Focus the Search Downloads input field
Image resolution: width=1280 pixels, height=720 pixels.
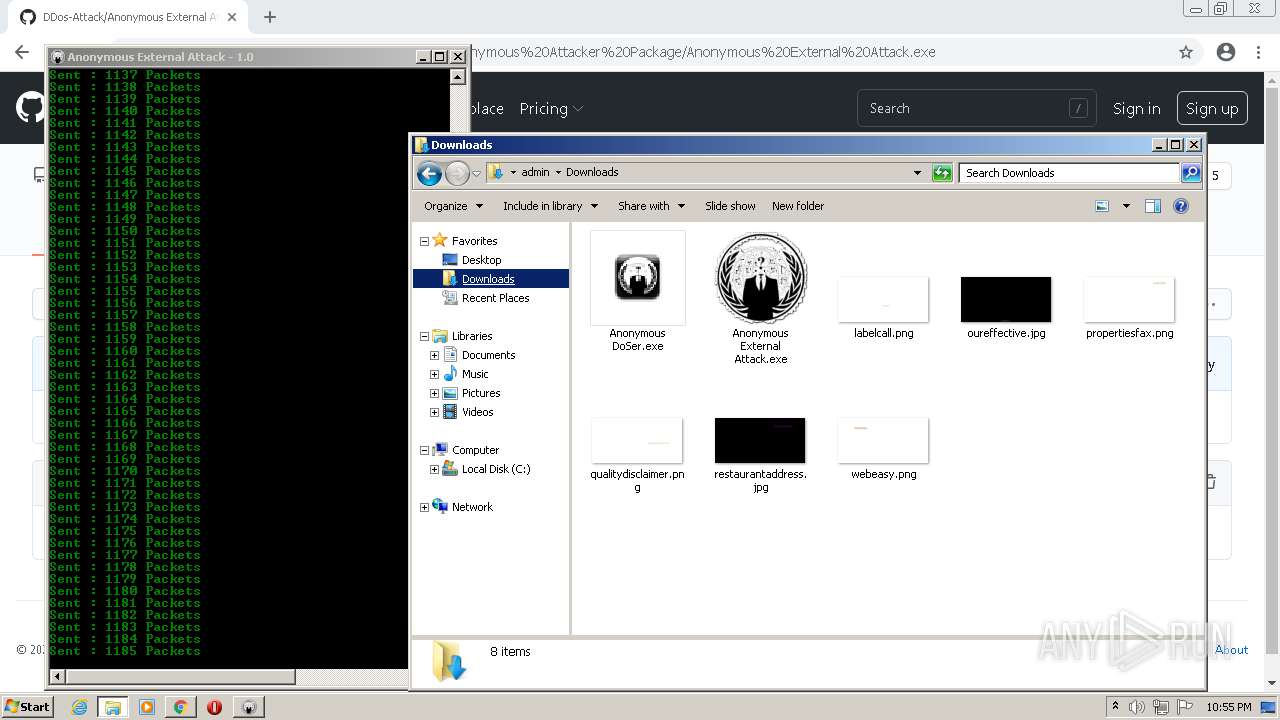click(x=1070, y=173)
